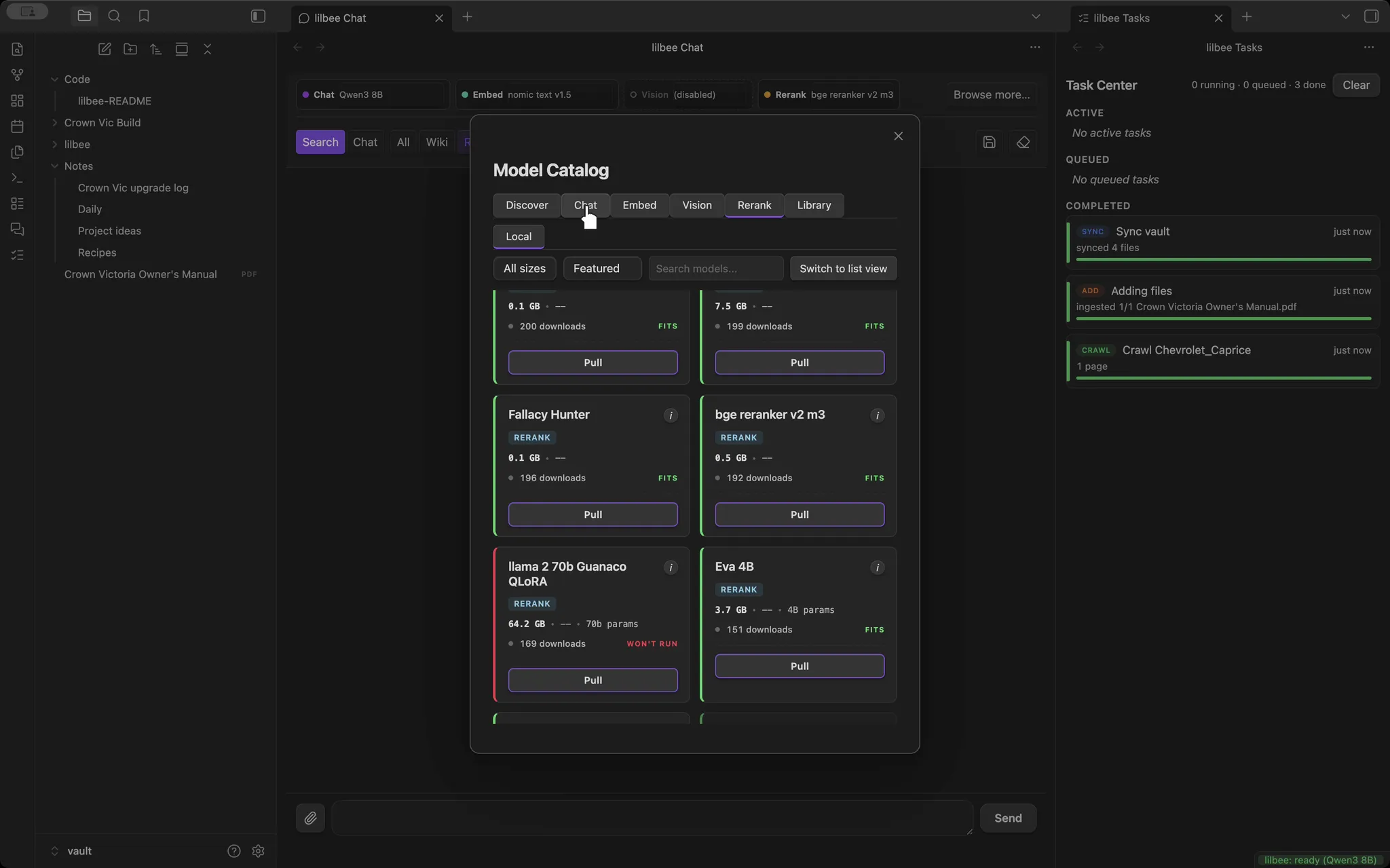Pull the Eva 4B model
Screen dimensions: 1390x868
800,666
